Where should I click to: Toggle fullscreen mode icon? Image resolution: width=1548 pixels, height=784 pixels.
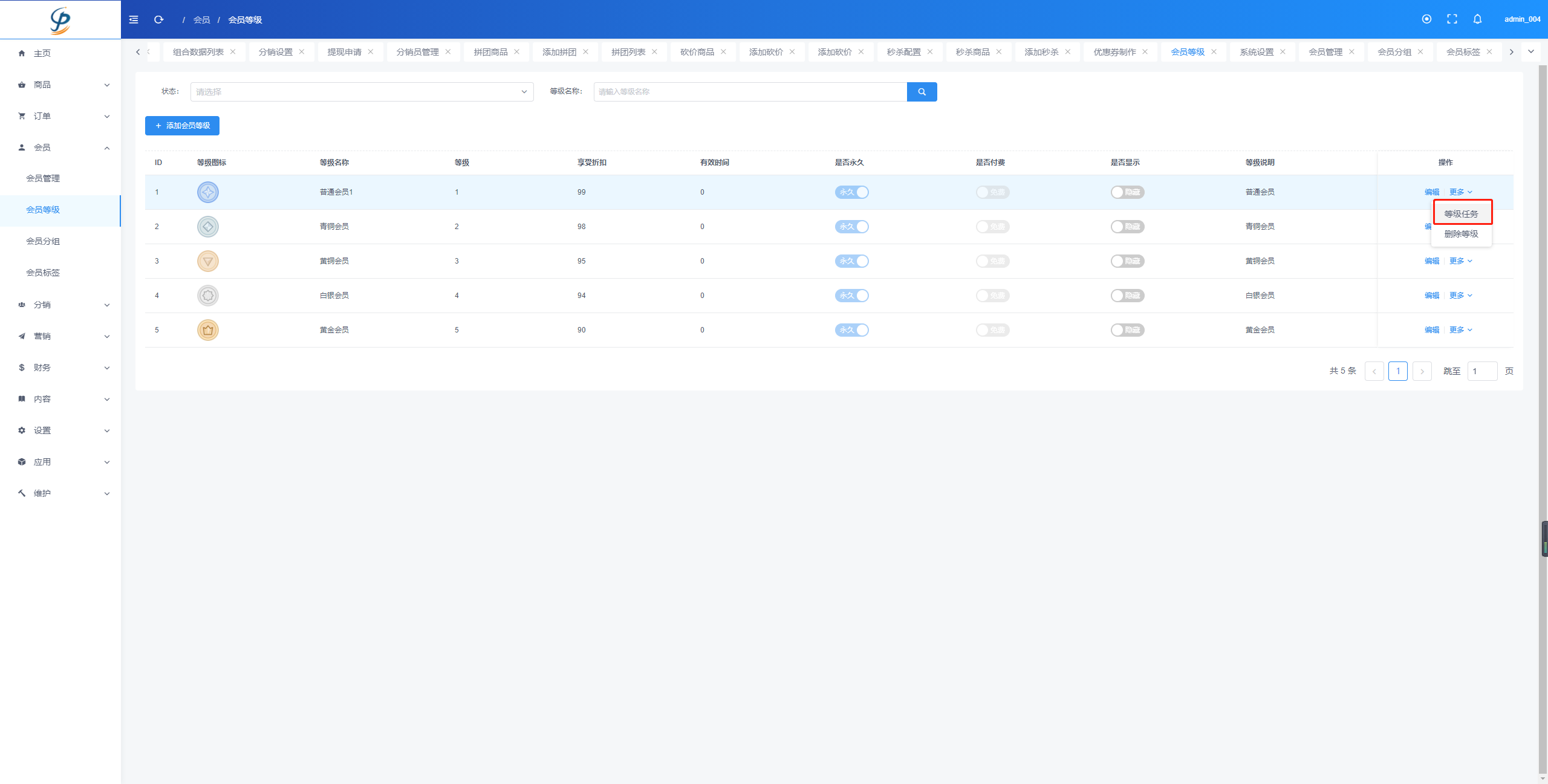click(1452, 19)
